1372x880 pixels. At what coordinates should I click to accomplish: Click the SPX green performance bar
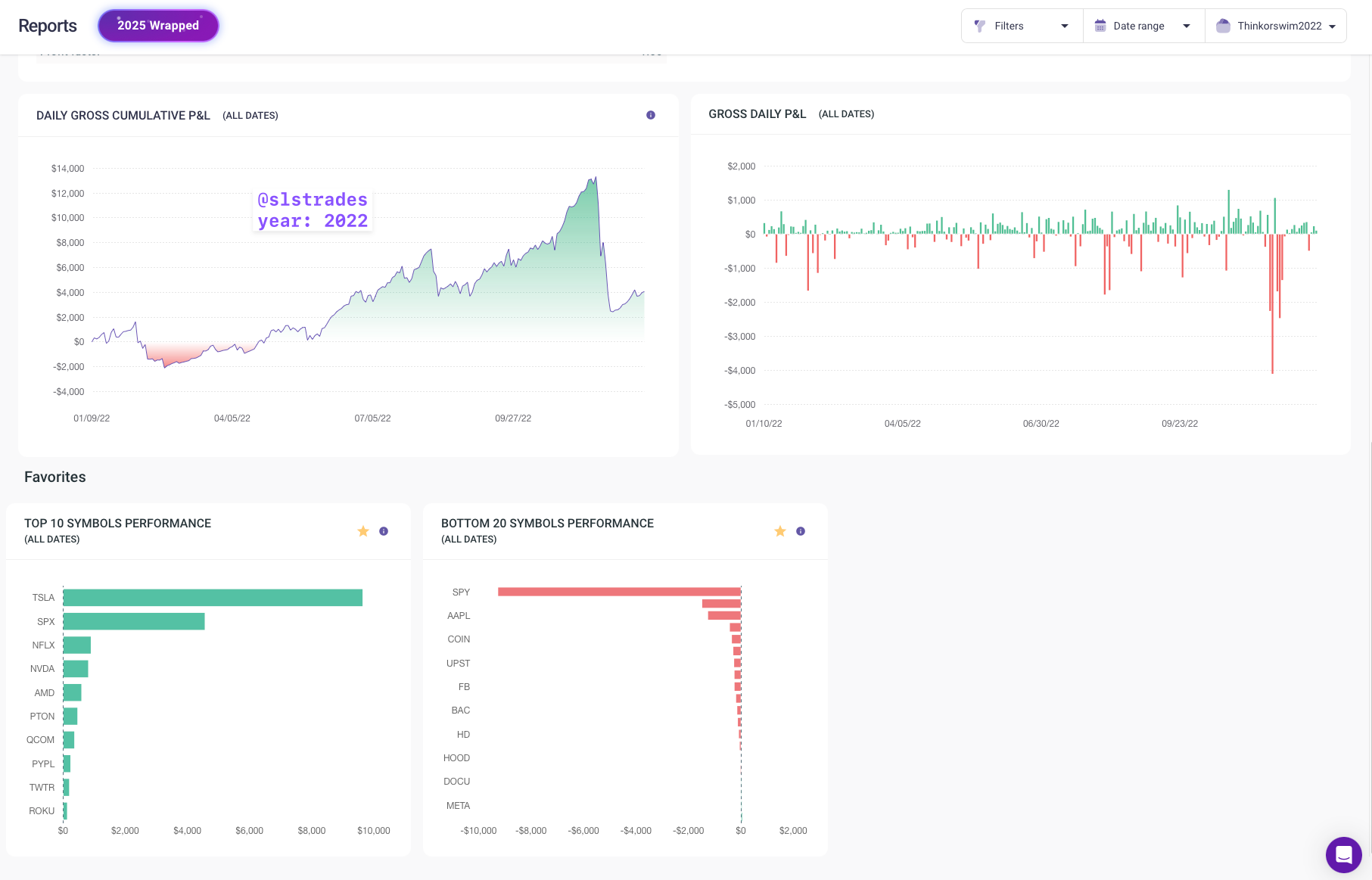pyautogui.click(x=134, y=621)
